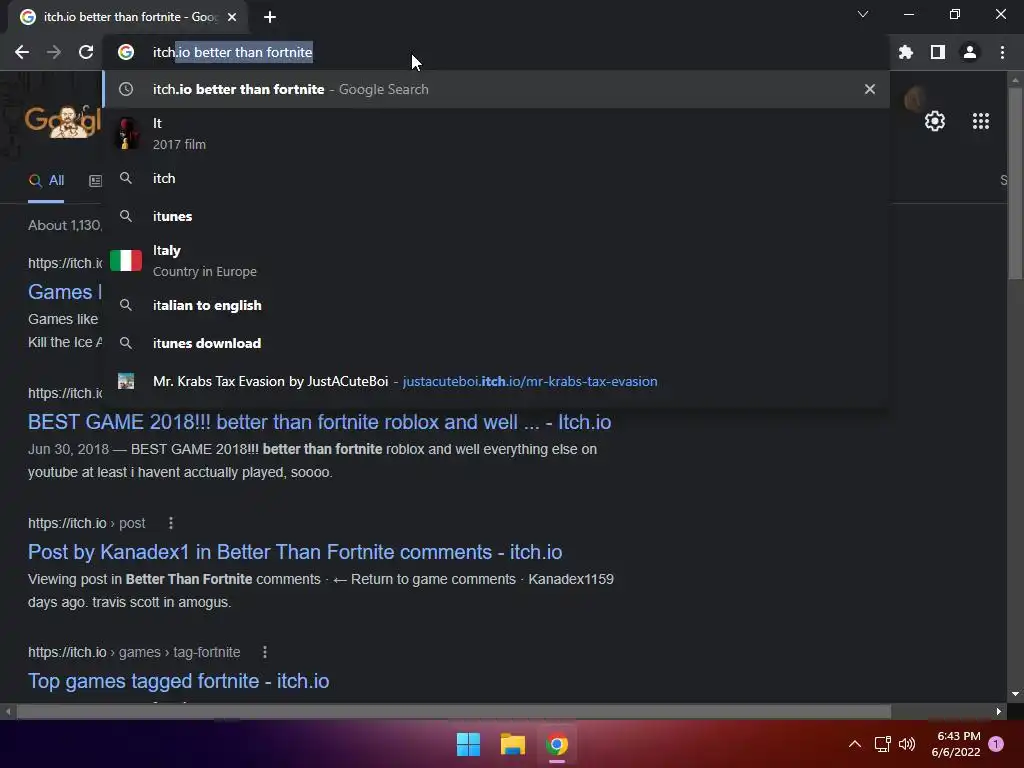Go back with the browser back arrow
Image resolution: width=1024 pixels, height=768 pixels.
(22, 52)
